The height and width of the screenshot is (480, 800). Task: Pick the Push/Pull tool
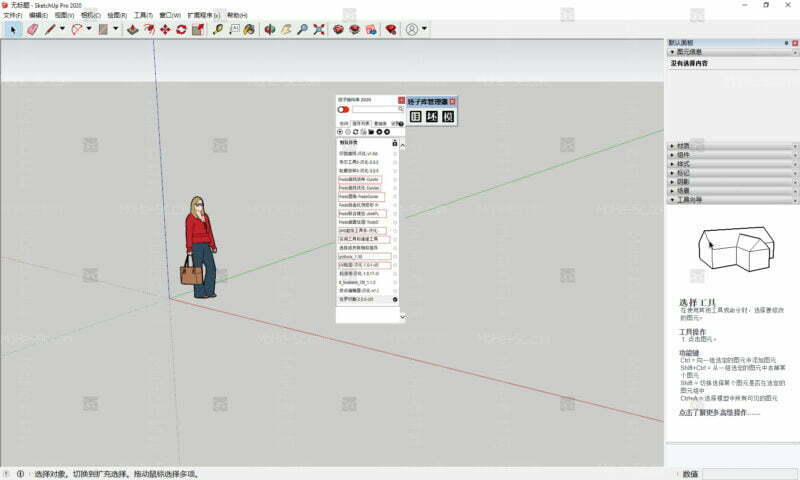(132, 29)
